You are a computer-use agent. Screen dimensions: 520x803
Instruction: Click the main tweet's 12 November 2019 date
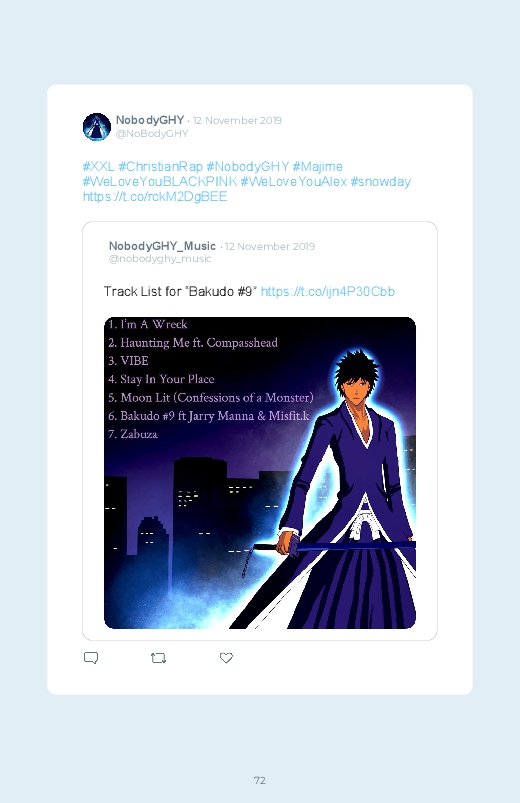(x=237, y=120)
